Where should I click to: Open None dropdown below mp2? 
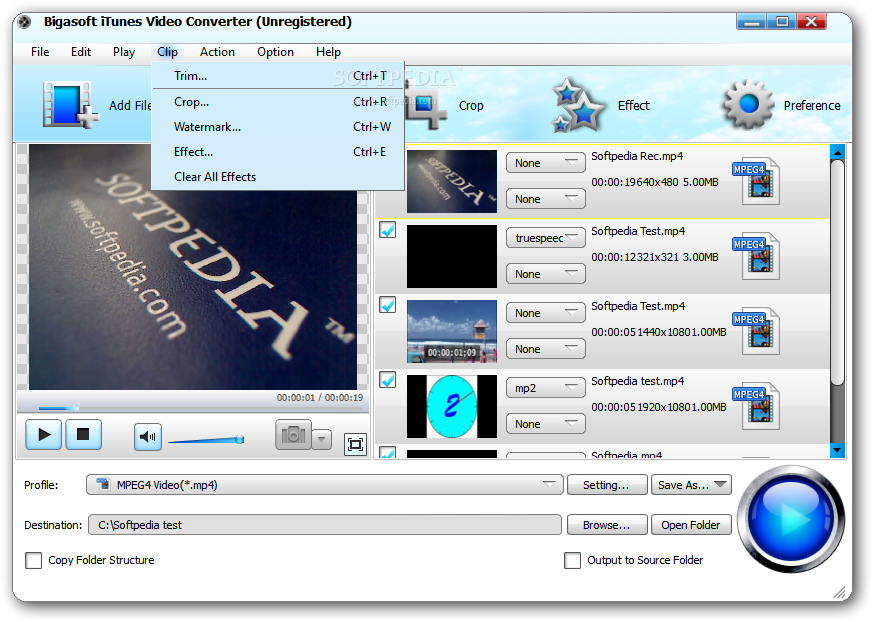pos(546,424)
